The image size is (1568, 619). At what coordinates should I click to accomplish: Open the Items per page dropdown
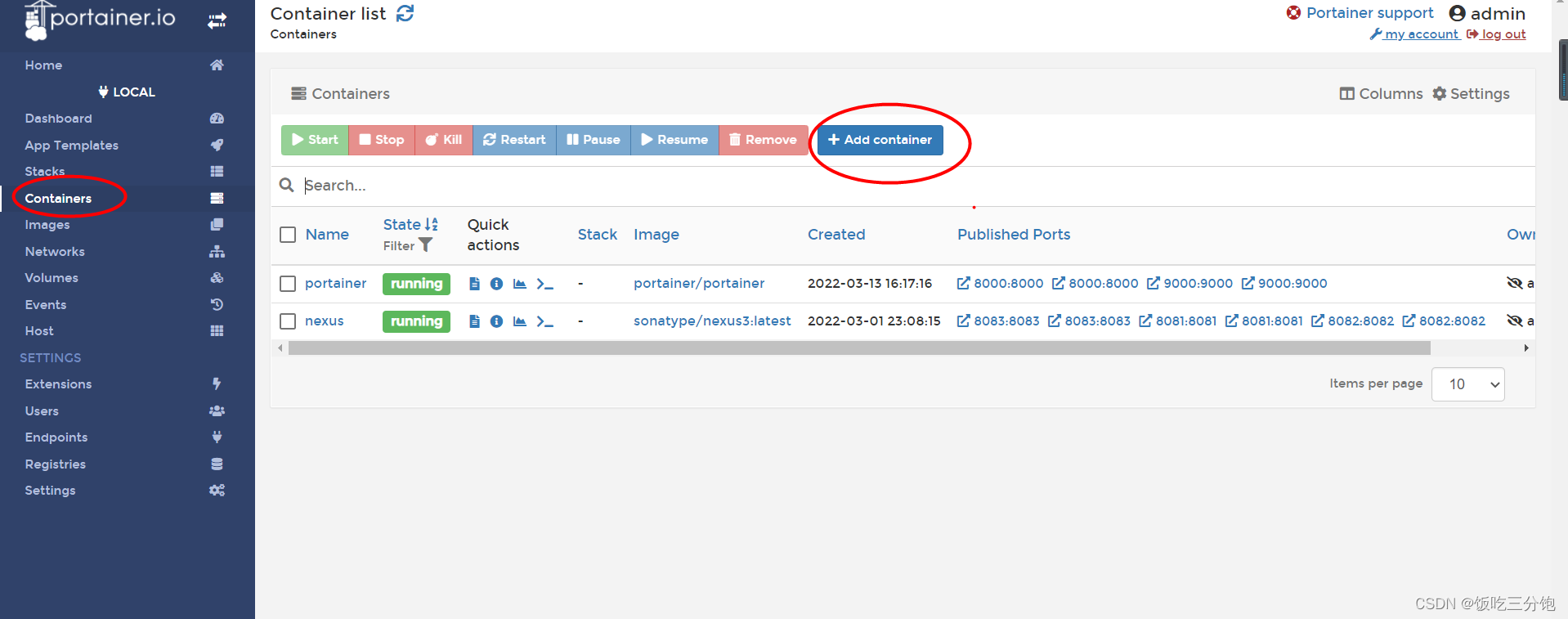click(1468, 384)
